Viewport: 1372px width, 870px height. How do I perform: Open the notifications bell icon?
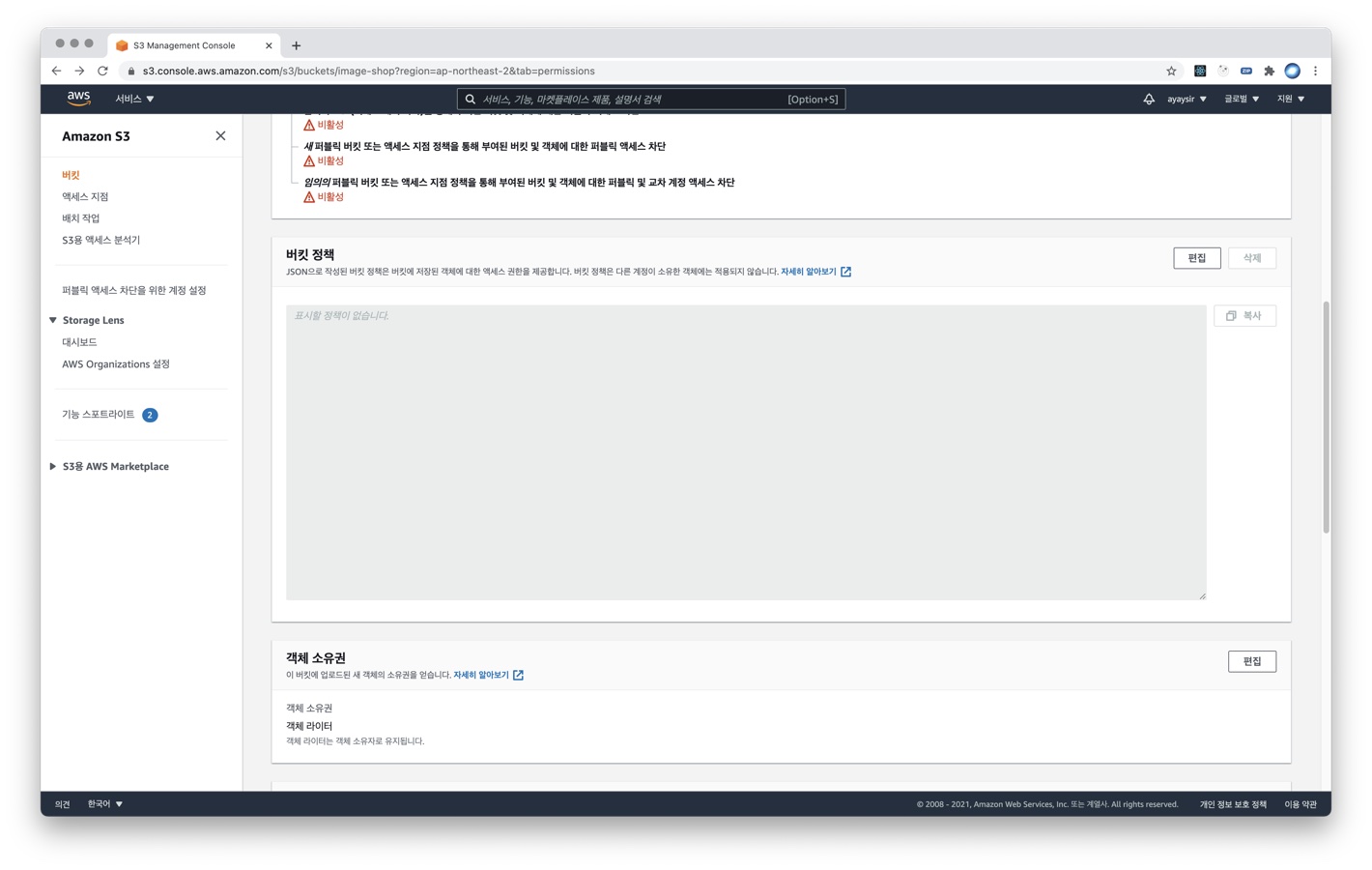pos(1148,99)
